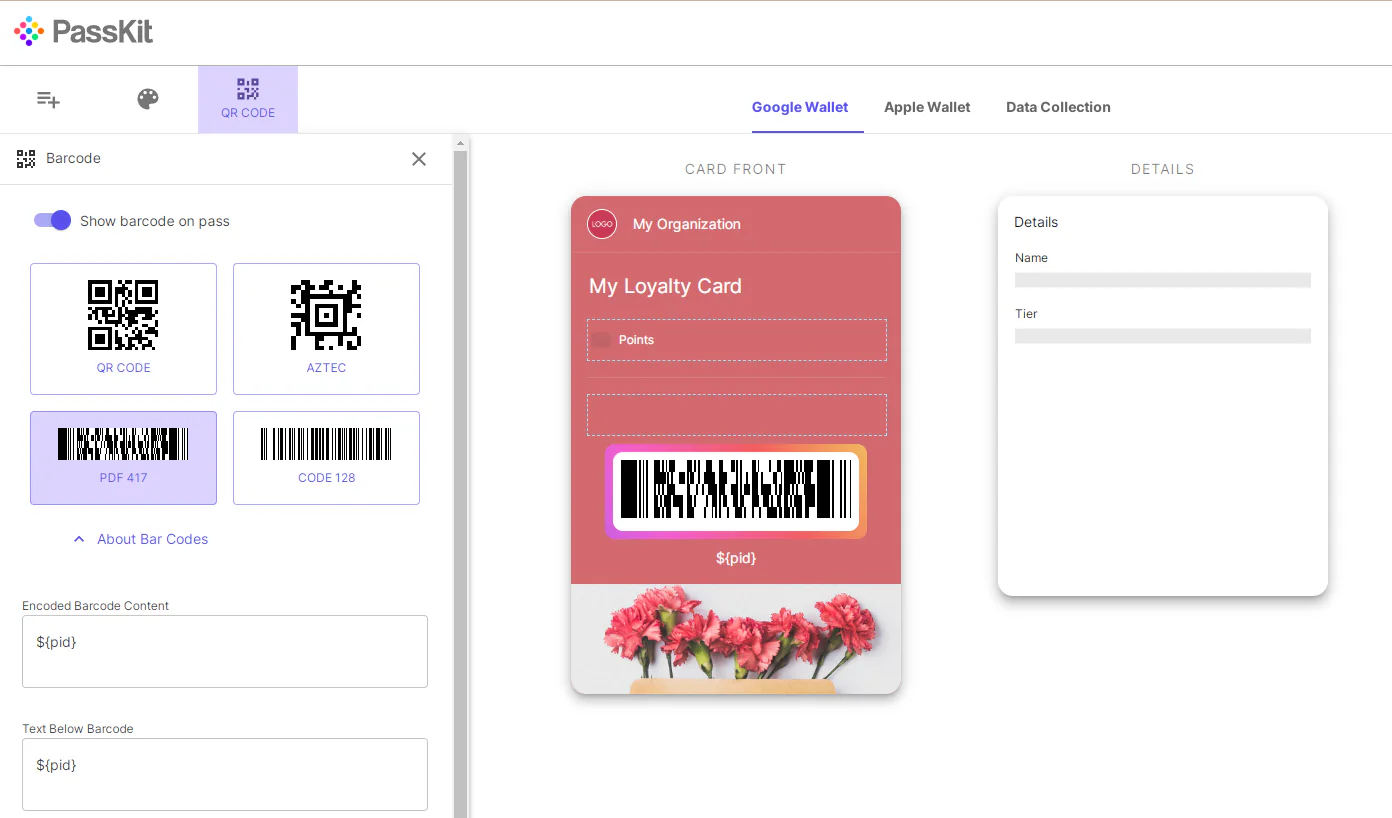Select the empty dashed field below Points
1392x818 pixels.
click(x=736, y=415)
